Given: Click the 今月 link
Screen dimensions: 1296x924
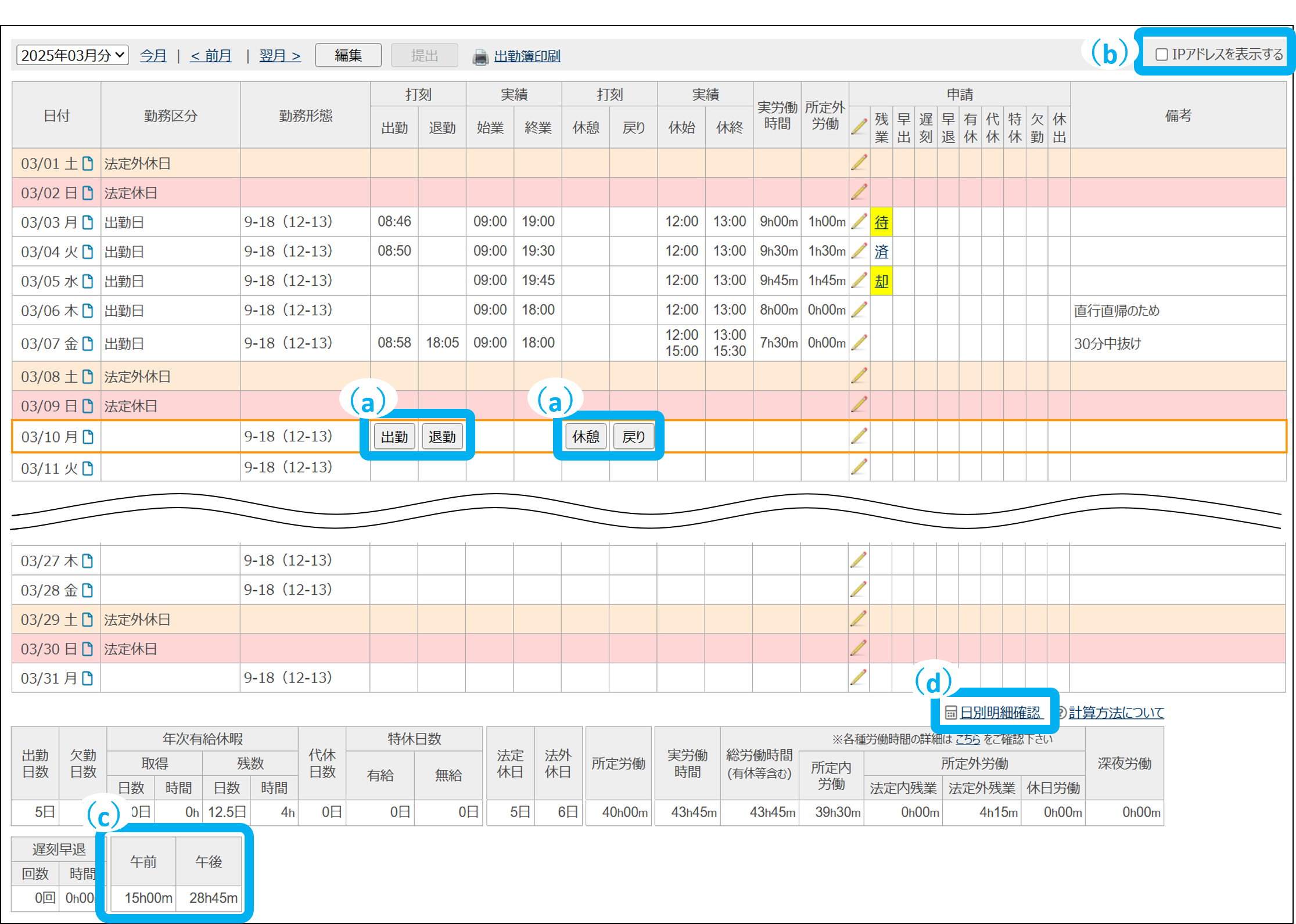Looking at the screenshot, I should click(x=153, y=56).
